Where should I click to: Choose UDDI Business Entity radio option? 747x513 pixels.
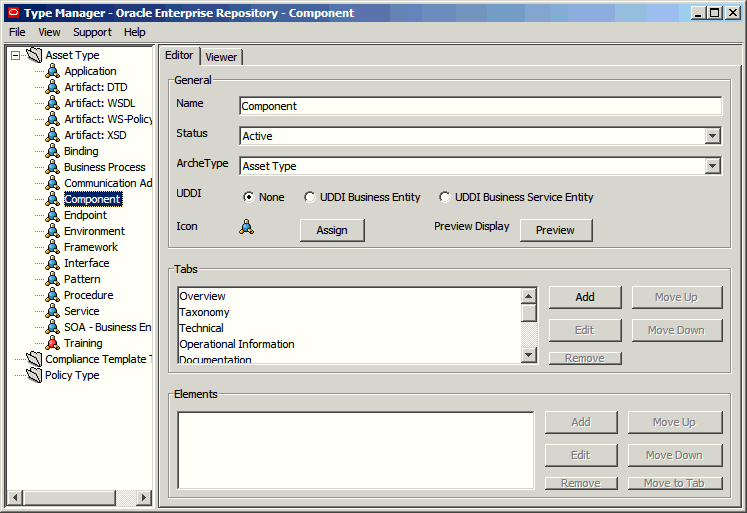(x=310, y=197)
